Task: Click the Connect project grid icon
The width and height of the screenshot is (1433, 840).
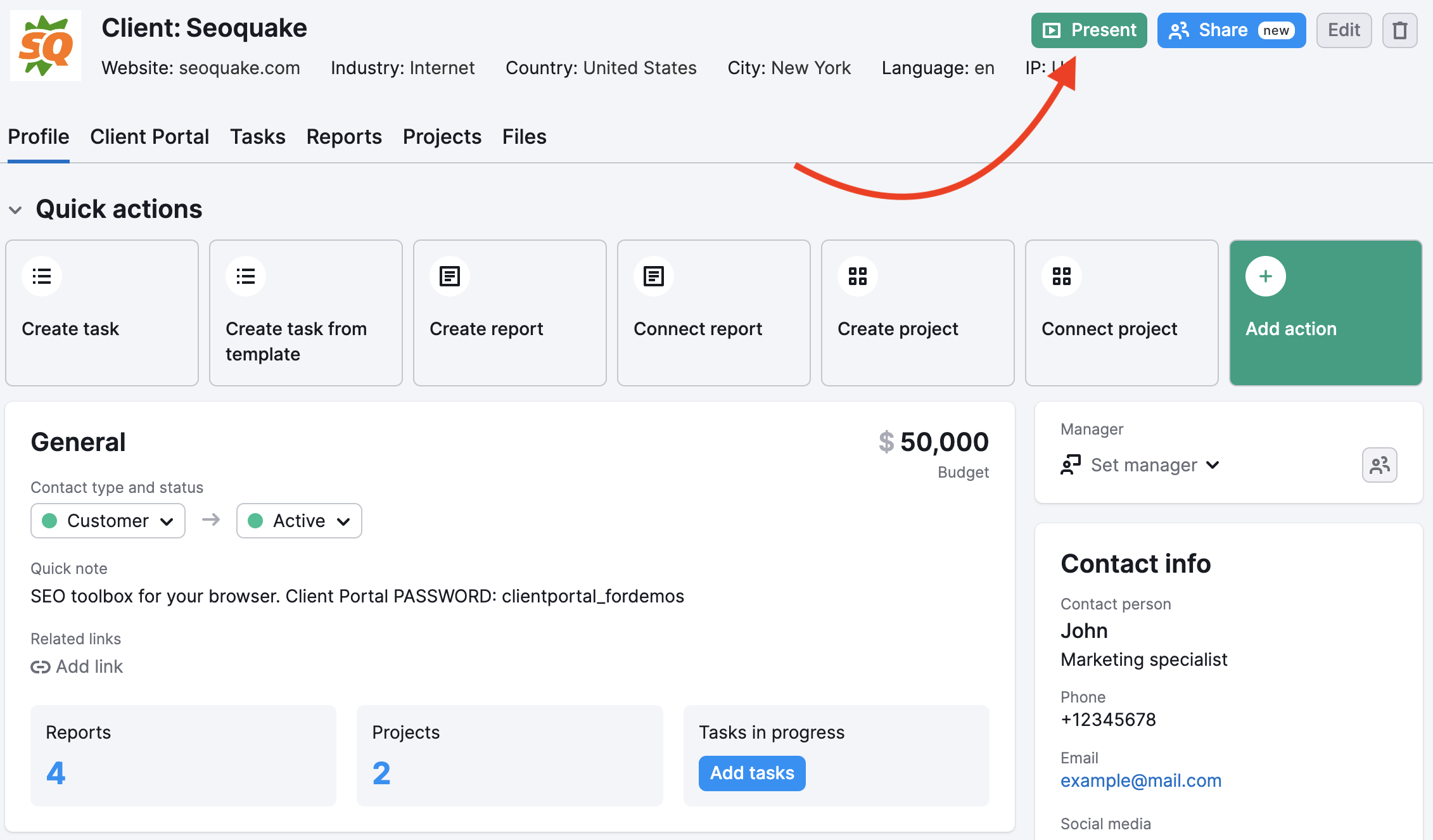Action: (x=1062, y=276)
